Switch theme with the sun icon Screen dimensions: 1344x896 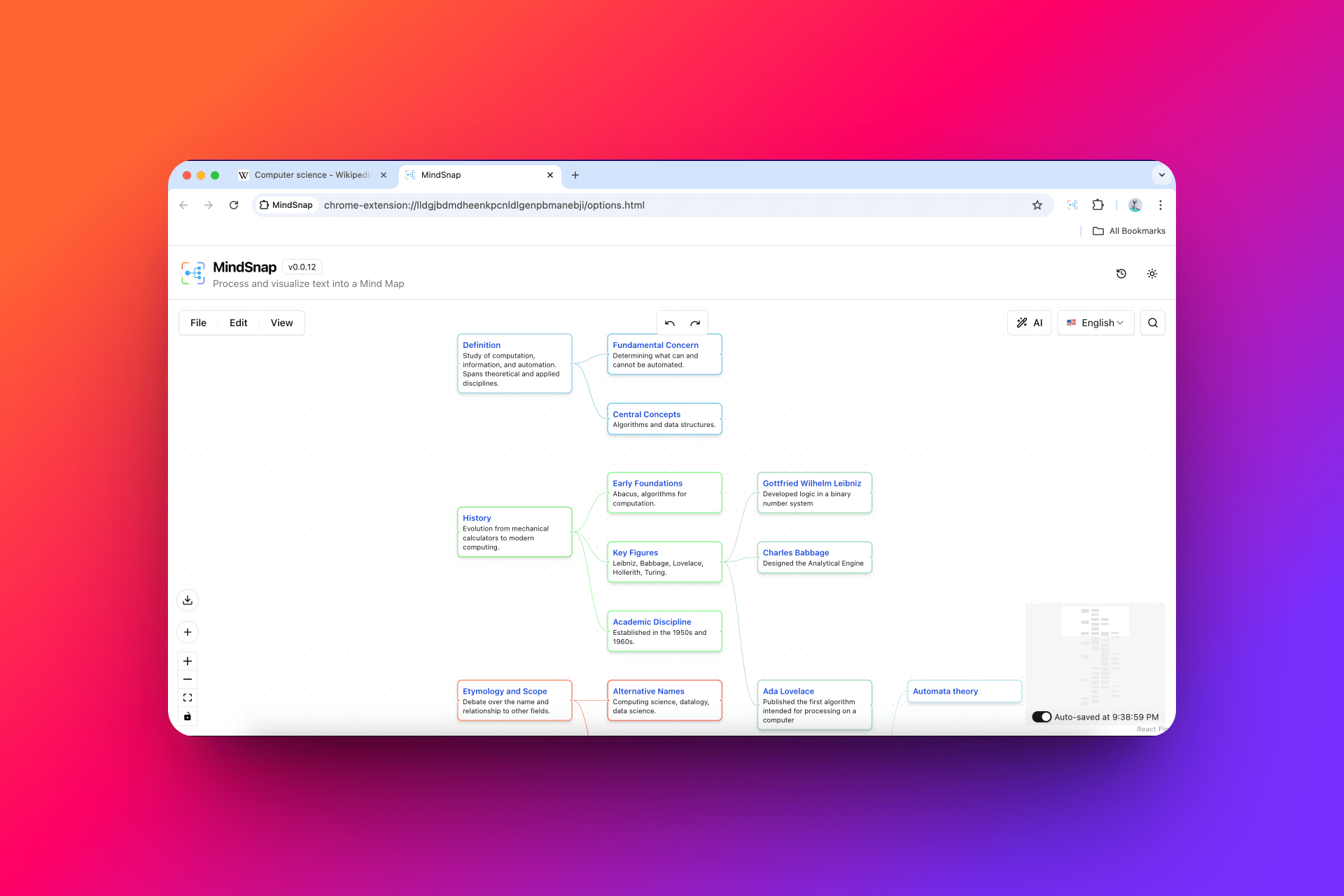1151,274
